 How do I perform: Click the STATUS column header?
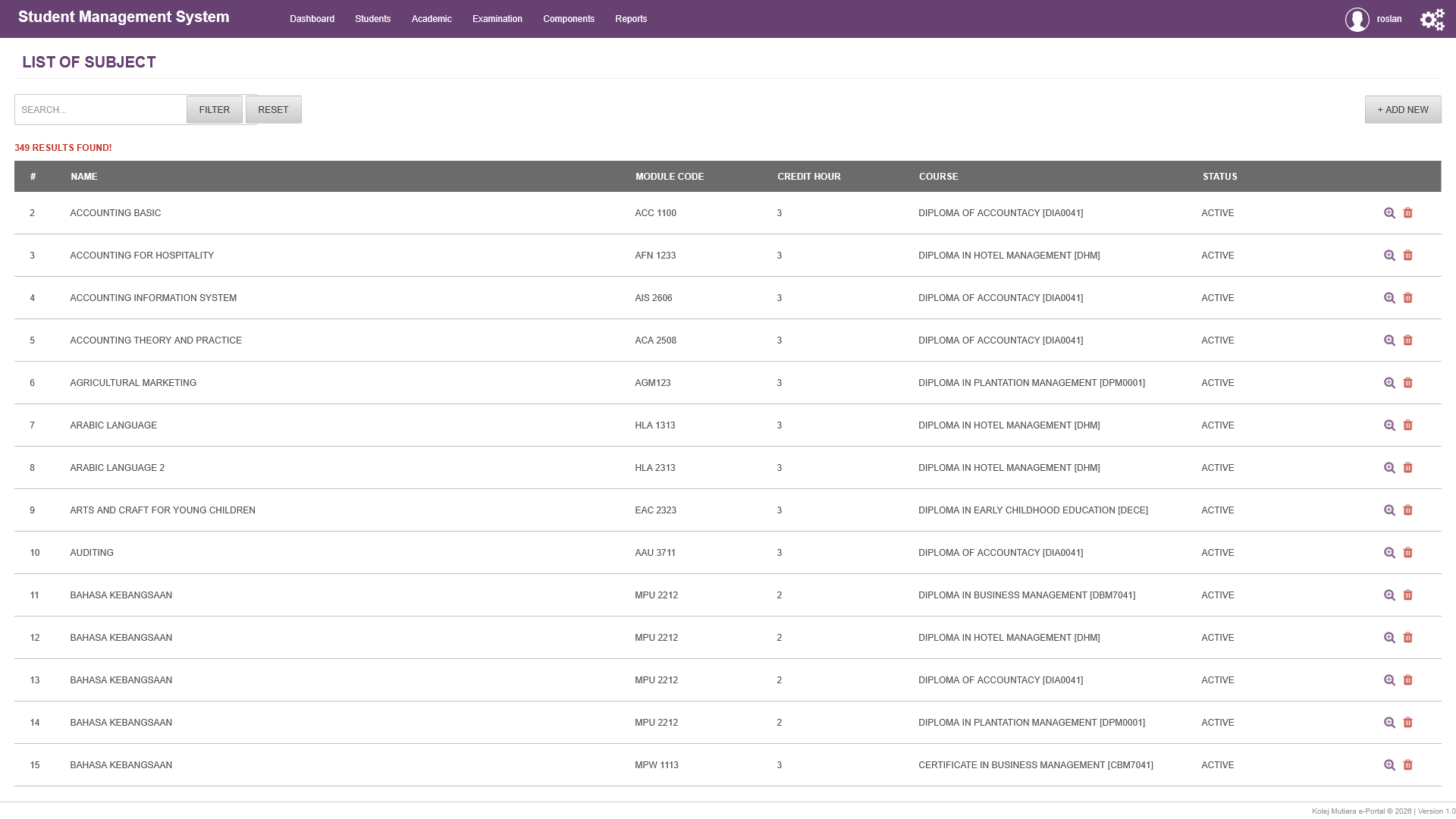pyautogui.click(x=1219, y=177)
